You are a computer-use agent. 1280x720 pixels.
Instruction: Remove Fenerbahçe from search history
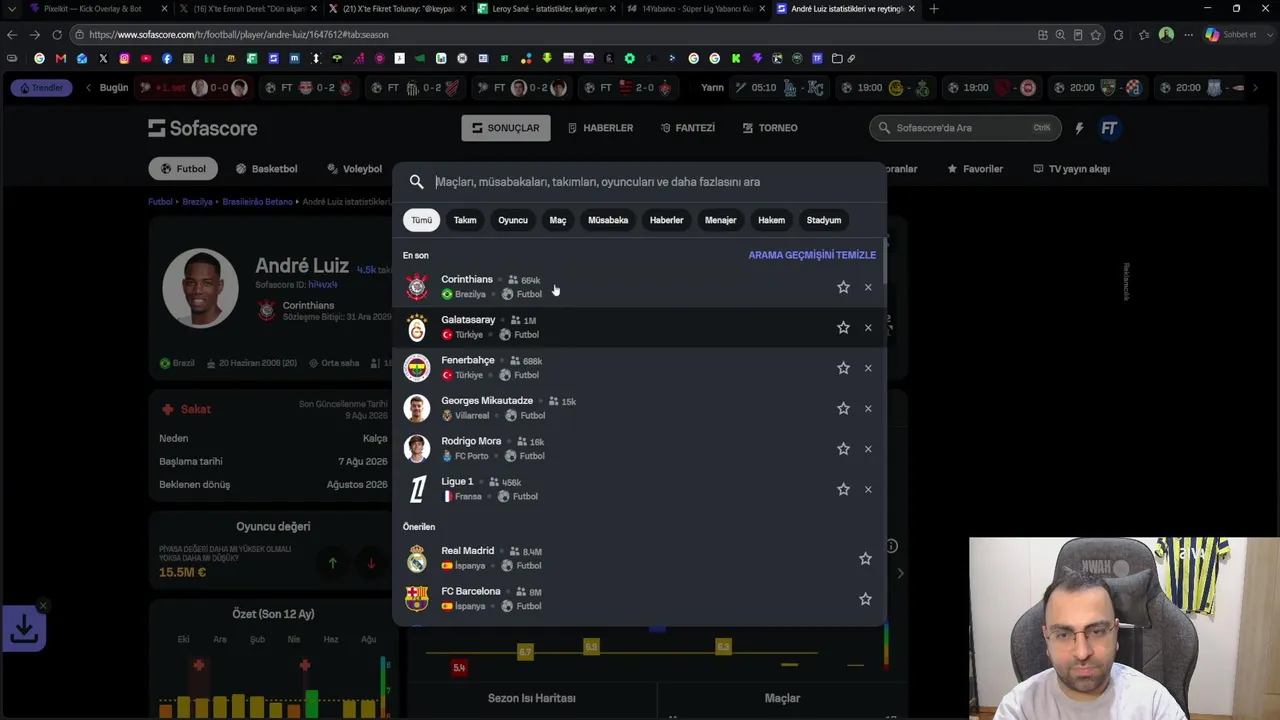(x=868, y=368)
